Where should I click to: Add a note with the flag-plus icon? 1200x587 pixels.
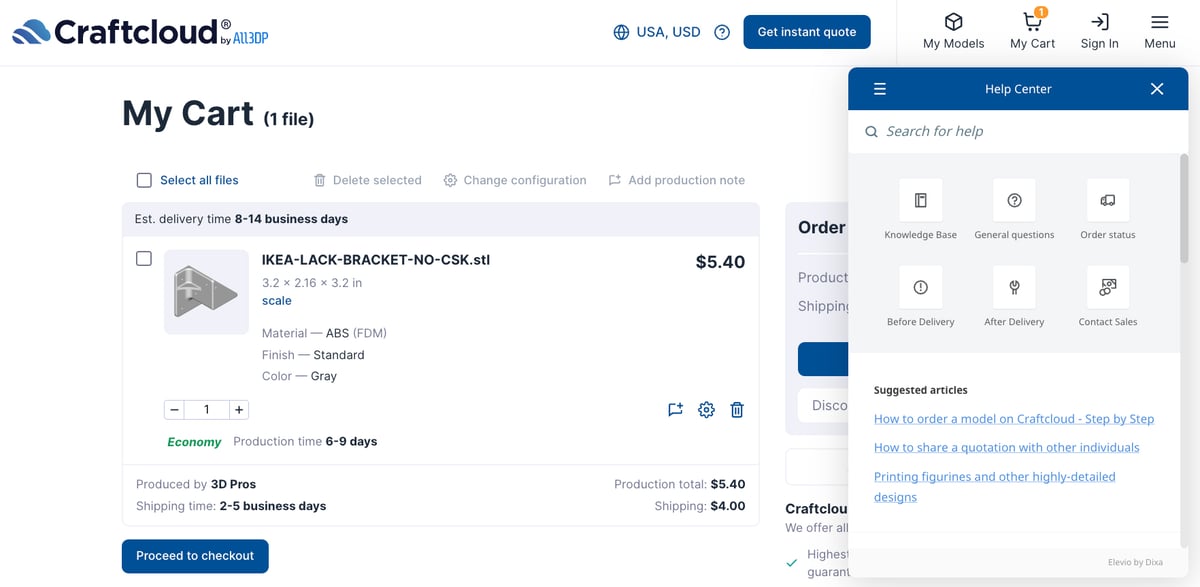point(675,409)
